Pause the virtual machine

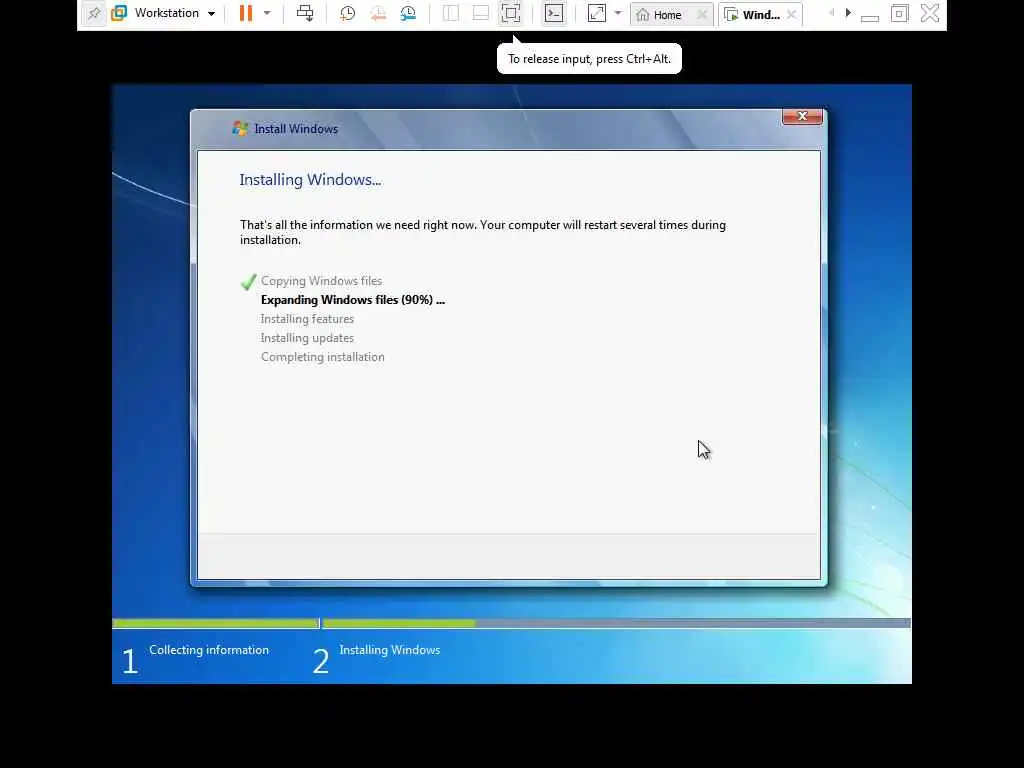point(246,13)
